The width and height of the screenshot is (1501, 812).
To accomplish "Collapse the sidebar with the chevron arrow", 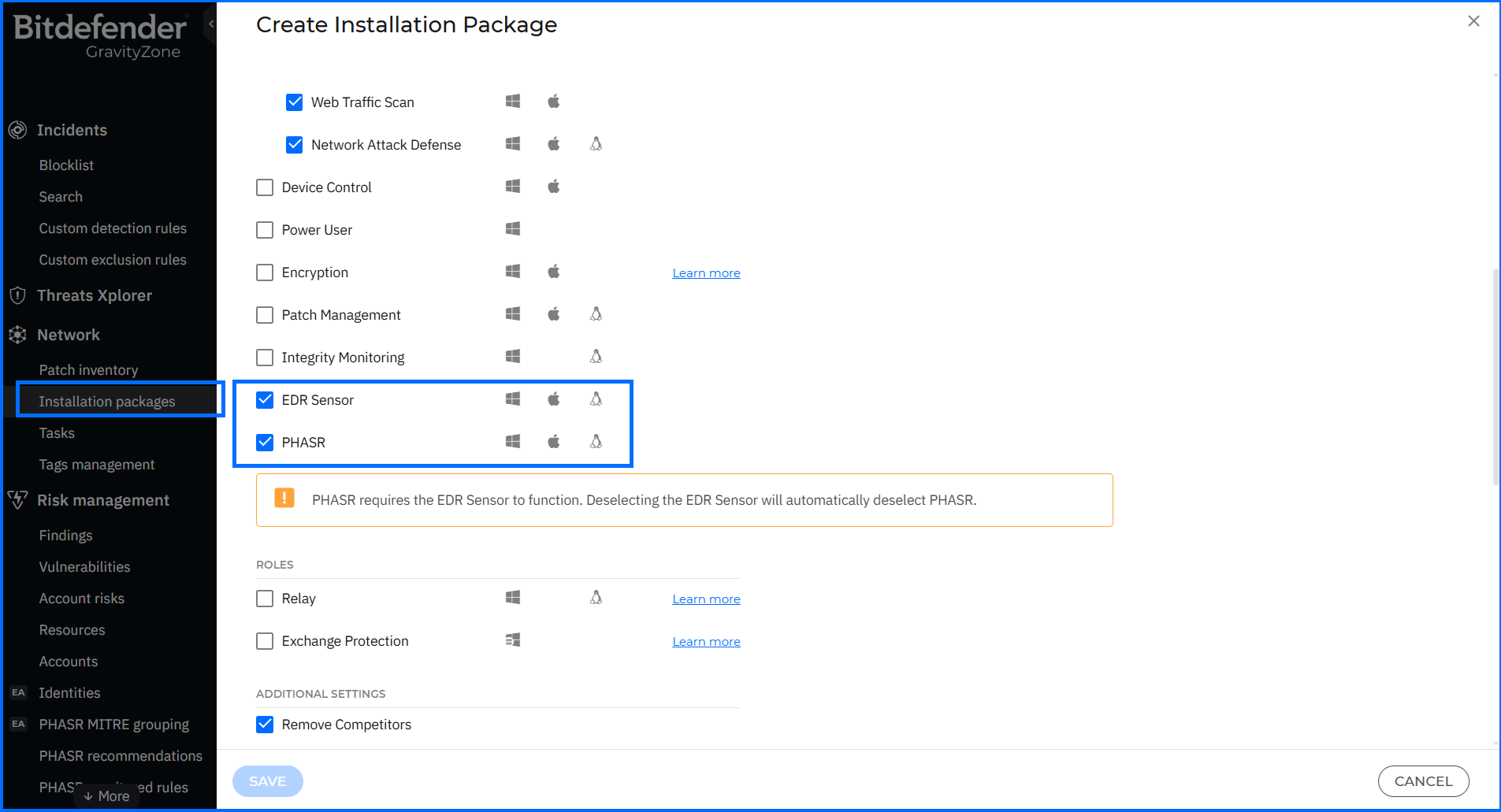I will [210, 24].
